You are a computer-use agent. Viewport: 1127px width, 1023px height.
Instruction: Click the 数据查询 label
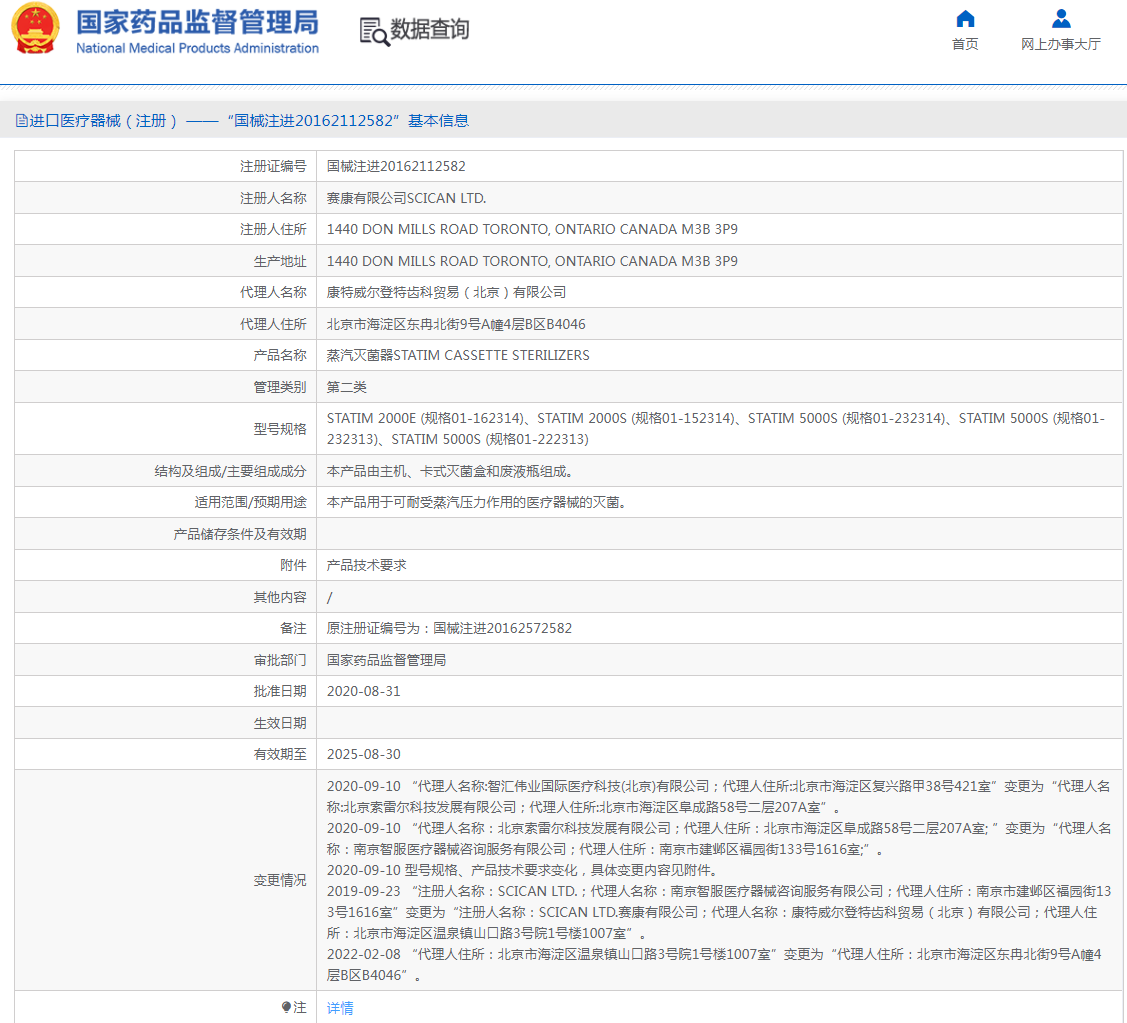430,31
